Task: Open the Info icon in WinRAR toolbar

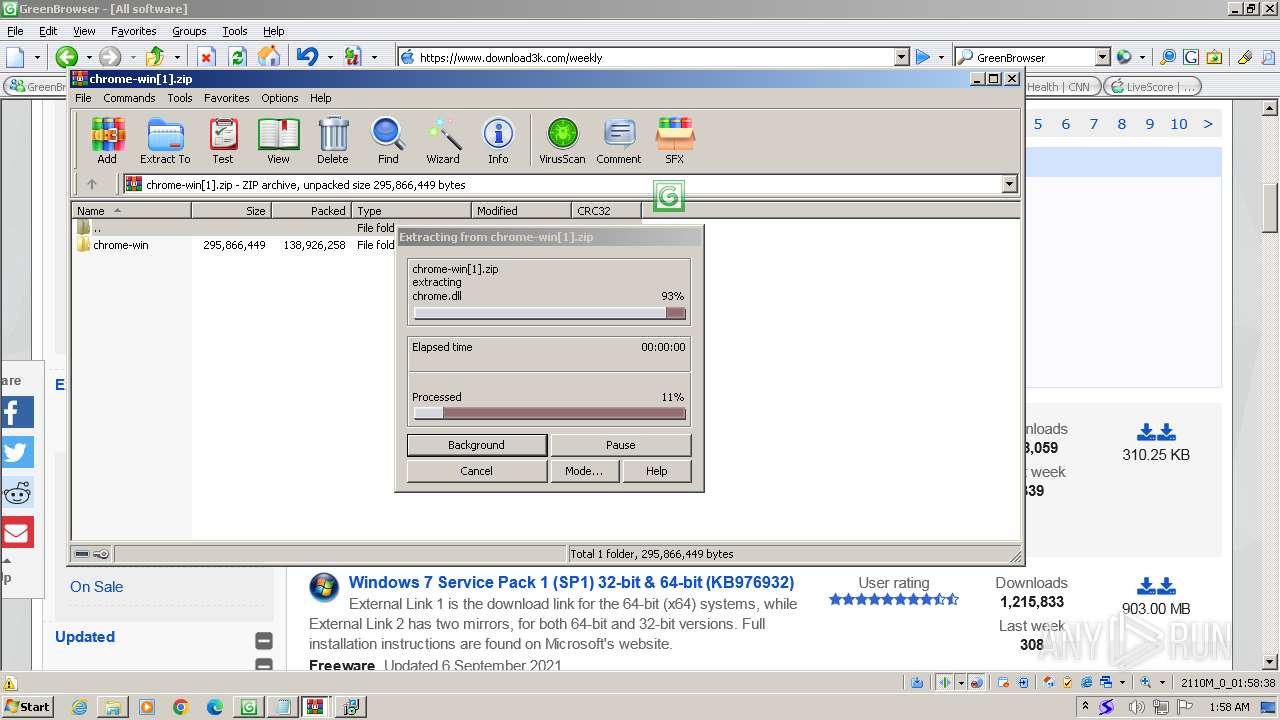Action: click(498, 140)
